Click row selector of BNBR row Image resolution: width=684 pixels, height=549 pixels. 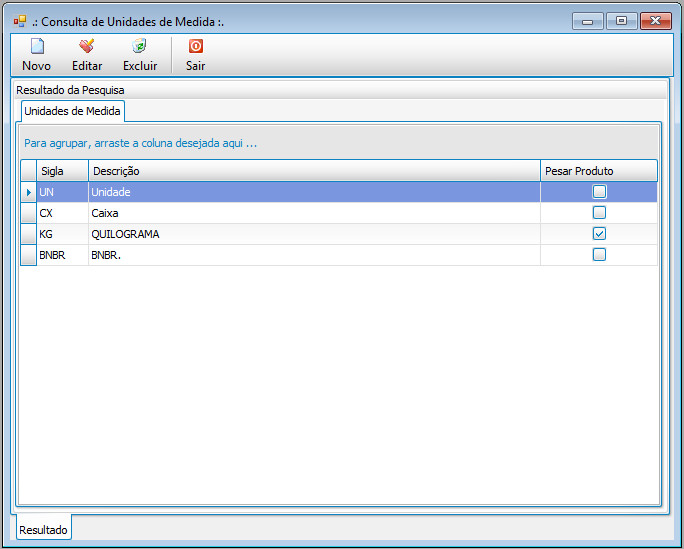(29, 255)
